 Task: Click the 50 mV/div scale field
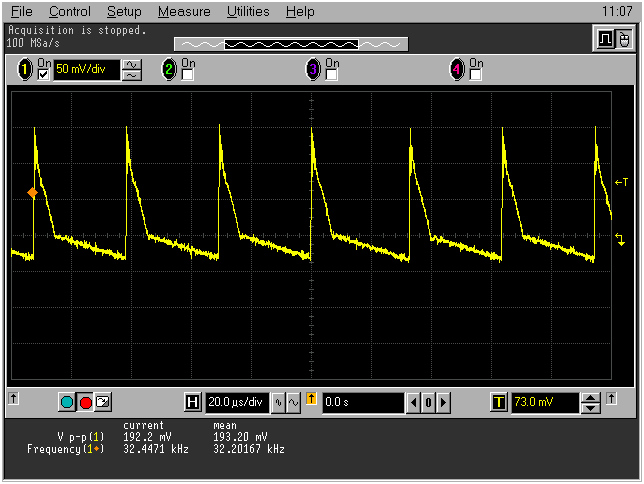pyautogui.click(x=86, y=69)
